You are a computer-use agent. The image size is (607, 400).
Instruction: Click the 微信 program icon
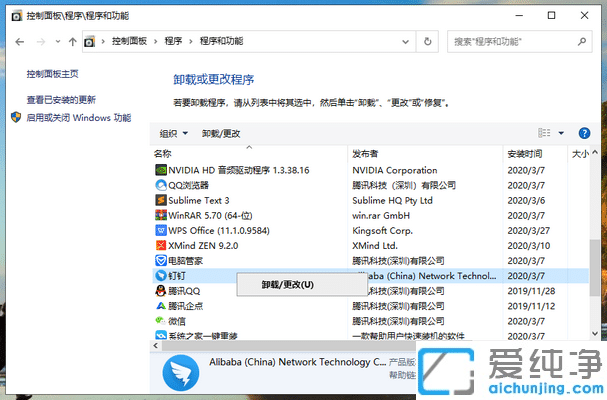[161, 320]
